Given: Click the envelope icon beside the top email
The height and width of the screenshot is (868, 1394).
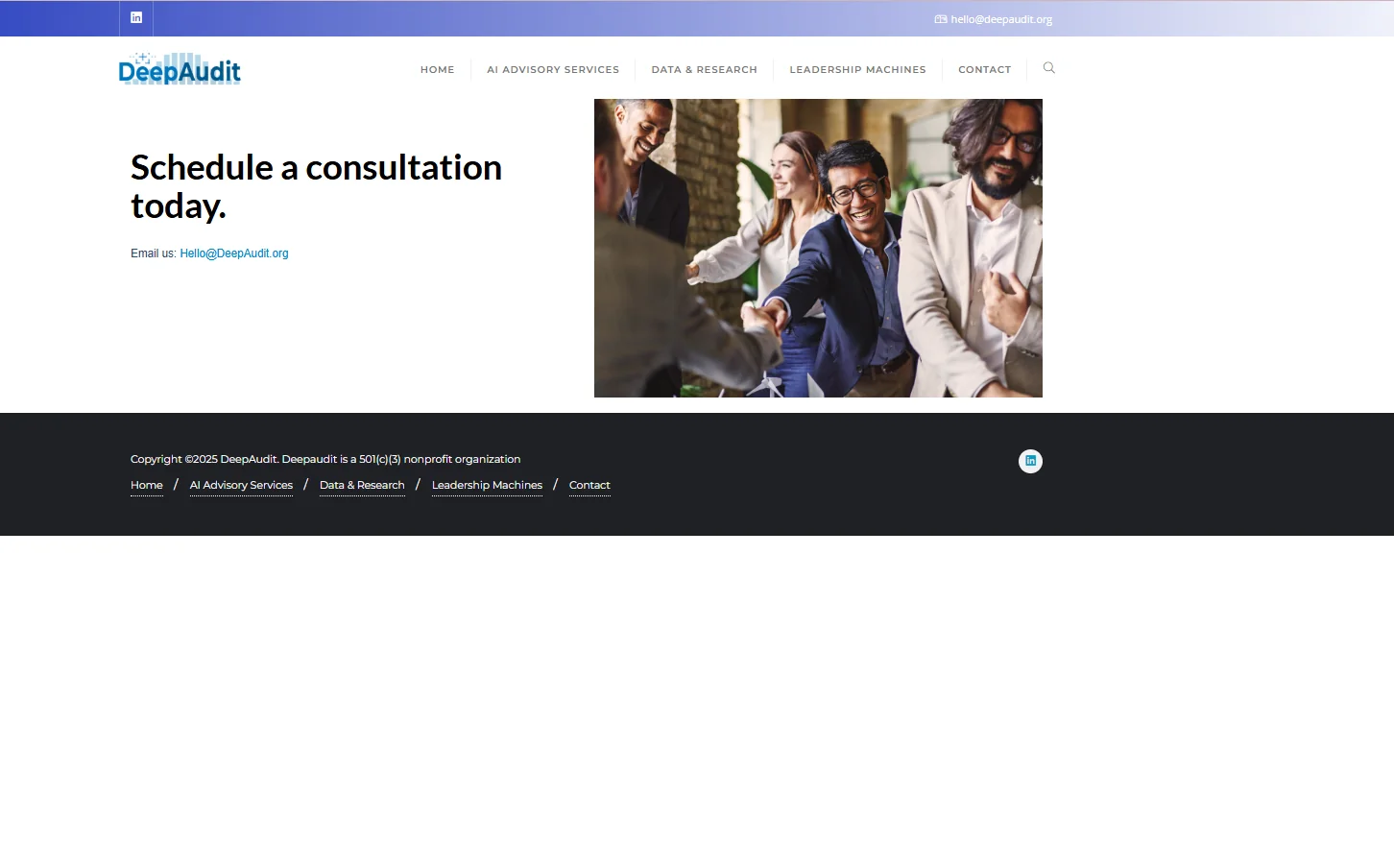Looking at the screenshot, I should 940,19.
